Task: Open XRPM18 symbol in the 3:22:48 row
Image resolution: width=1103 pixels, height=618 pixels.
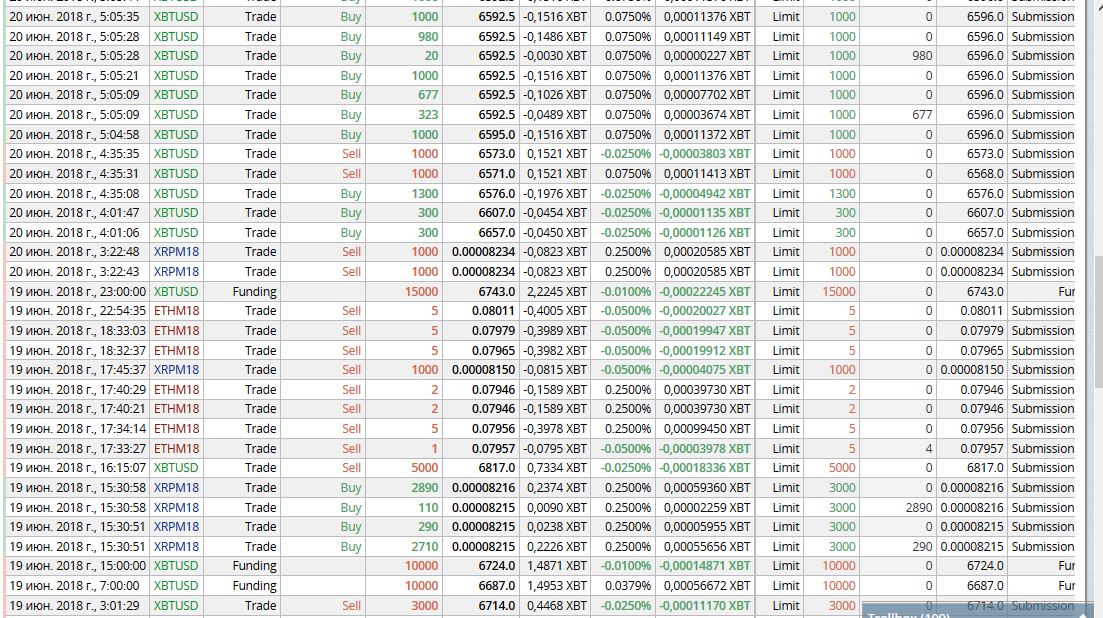Action: pyautogui.click(x=176, y=252)
